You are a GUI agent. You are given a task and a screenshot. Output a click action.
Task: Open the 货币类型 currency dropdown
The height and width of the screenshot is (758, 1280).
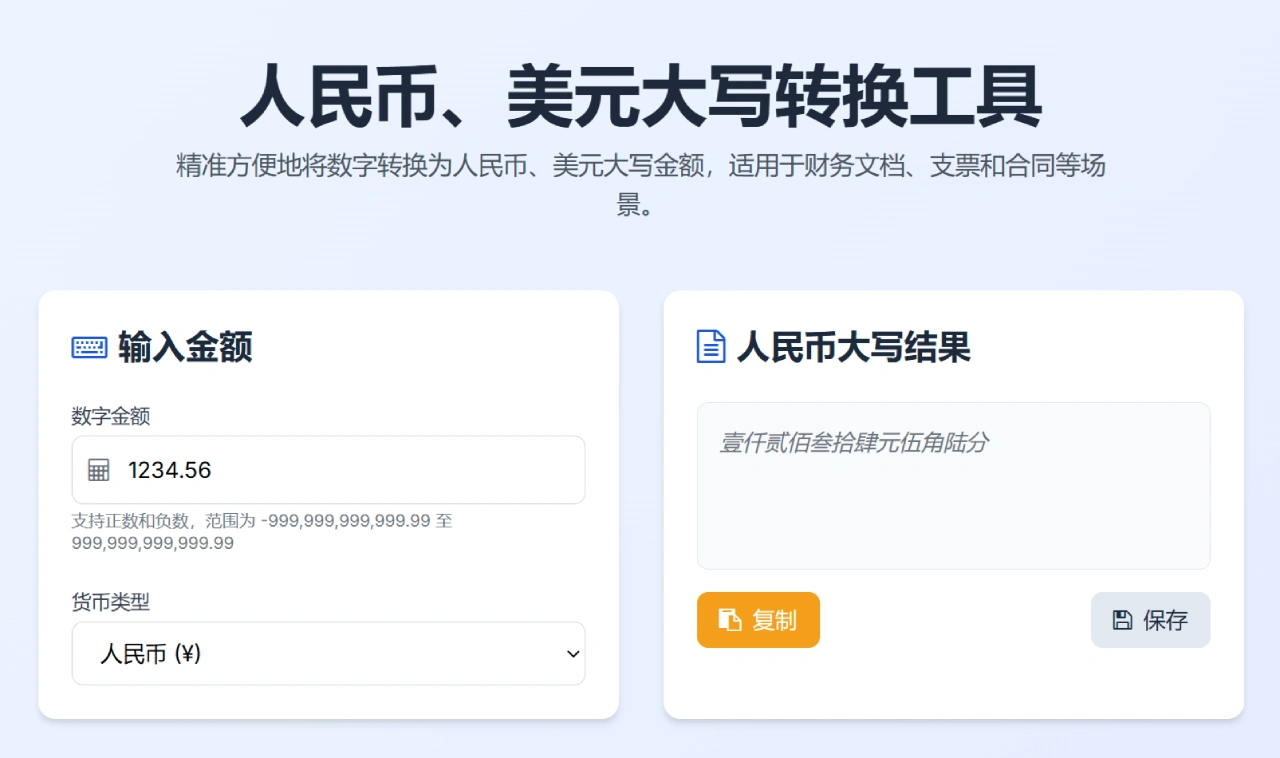pyautogui.click(x=328, y=654)
